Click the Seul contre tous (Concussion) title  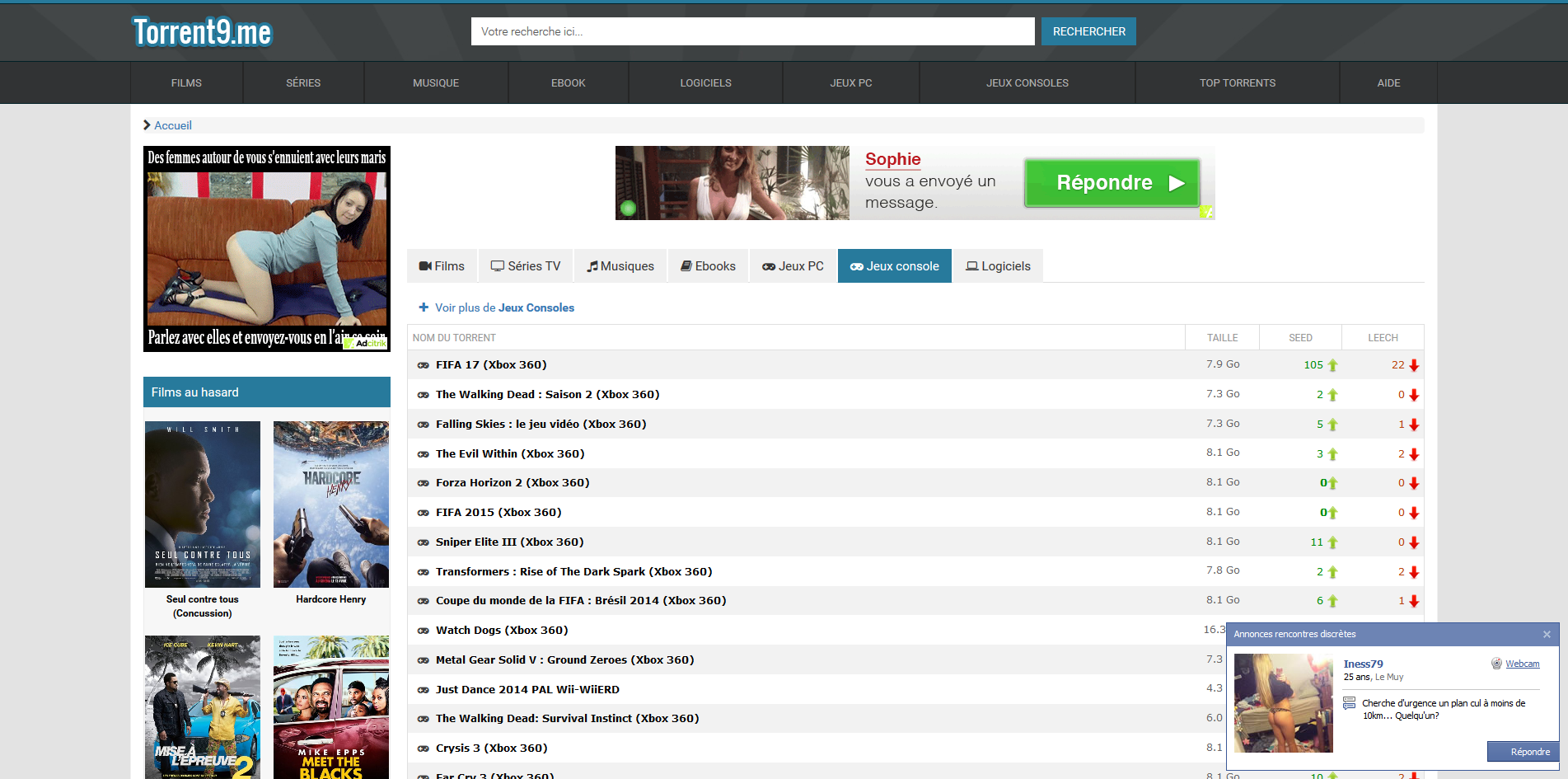point(203,606)
